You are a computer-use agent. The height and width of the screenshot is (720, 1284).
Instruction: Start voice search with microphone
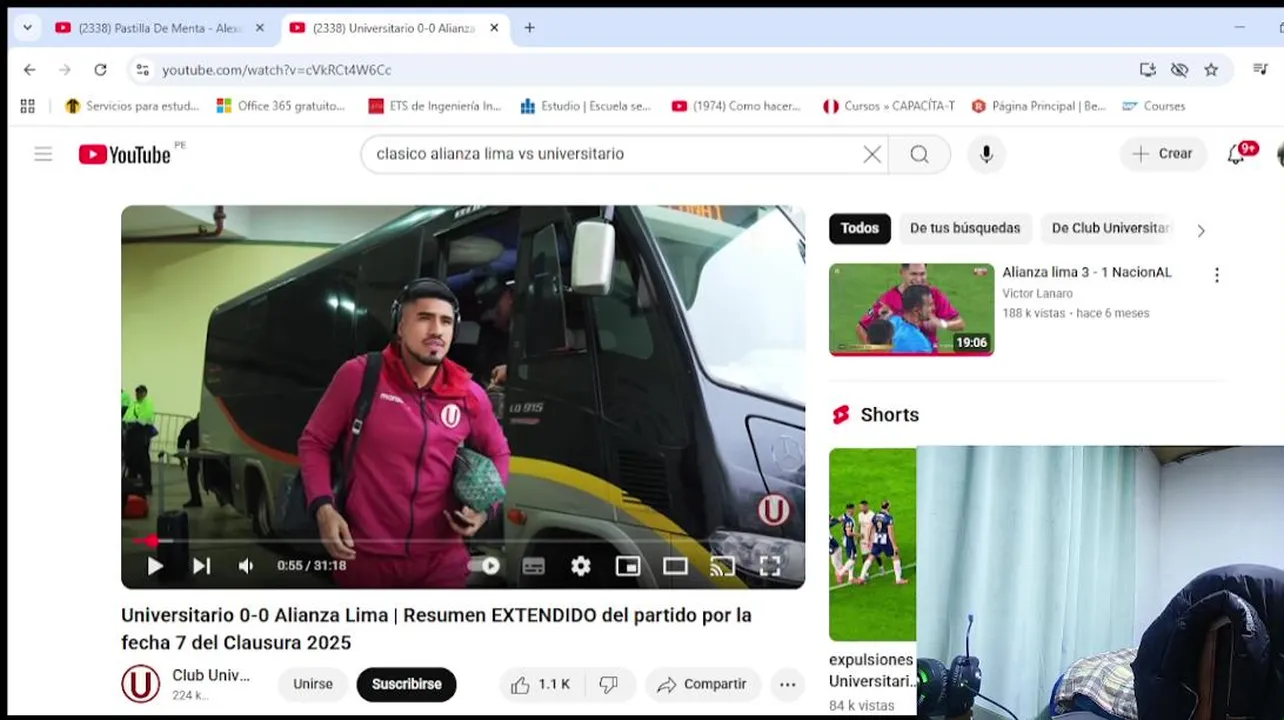986,154
